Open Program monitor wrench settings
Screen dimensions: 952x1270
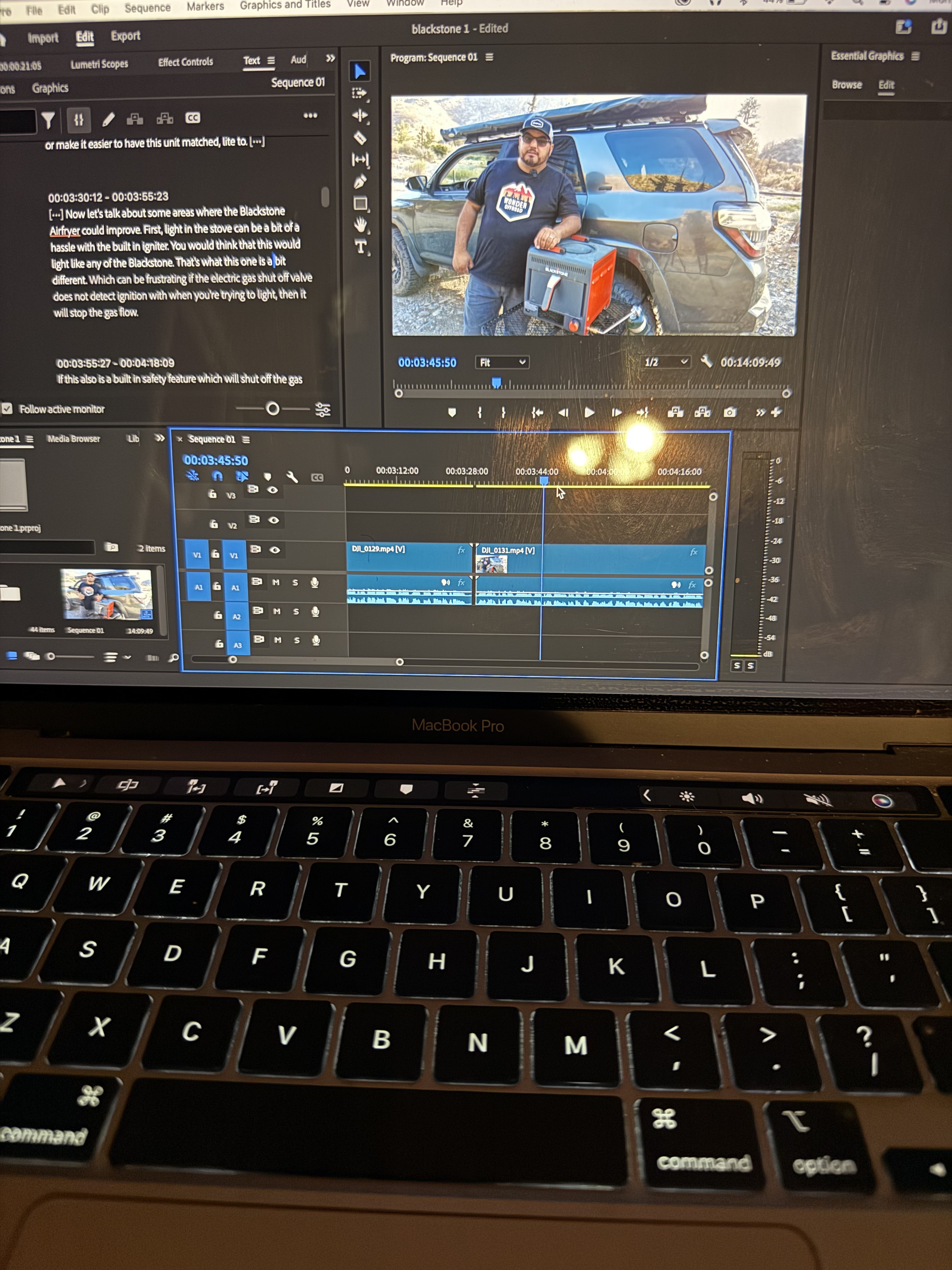[706, 362]
